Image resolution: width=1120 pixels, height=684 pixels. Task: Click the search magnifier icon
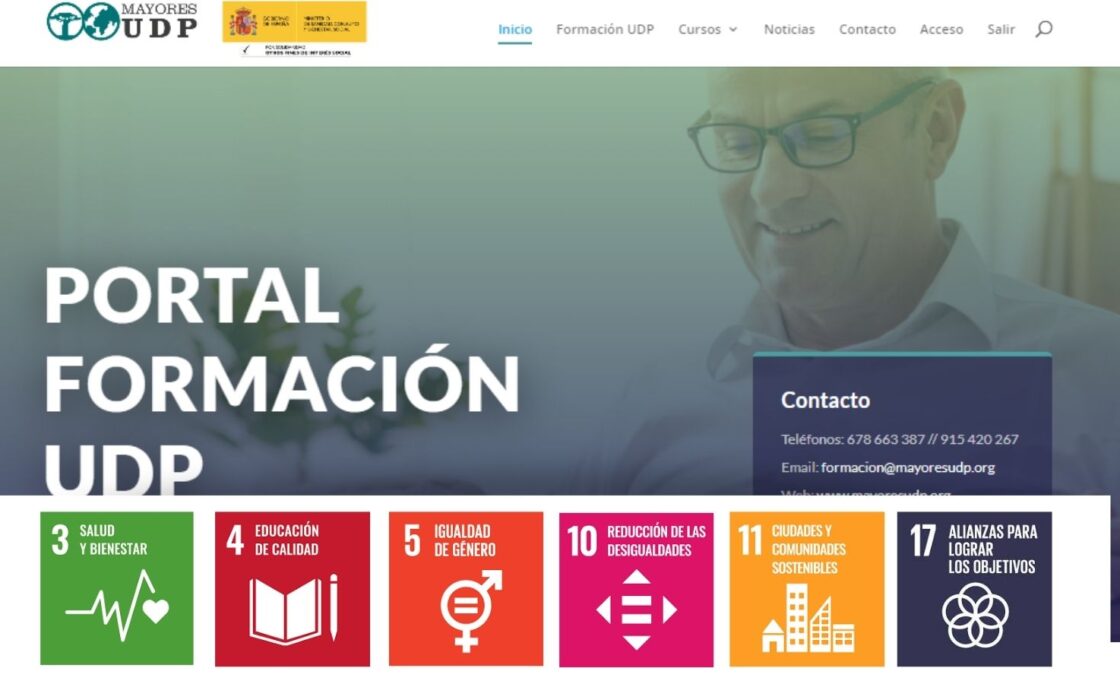click(1044, 29)
